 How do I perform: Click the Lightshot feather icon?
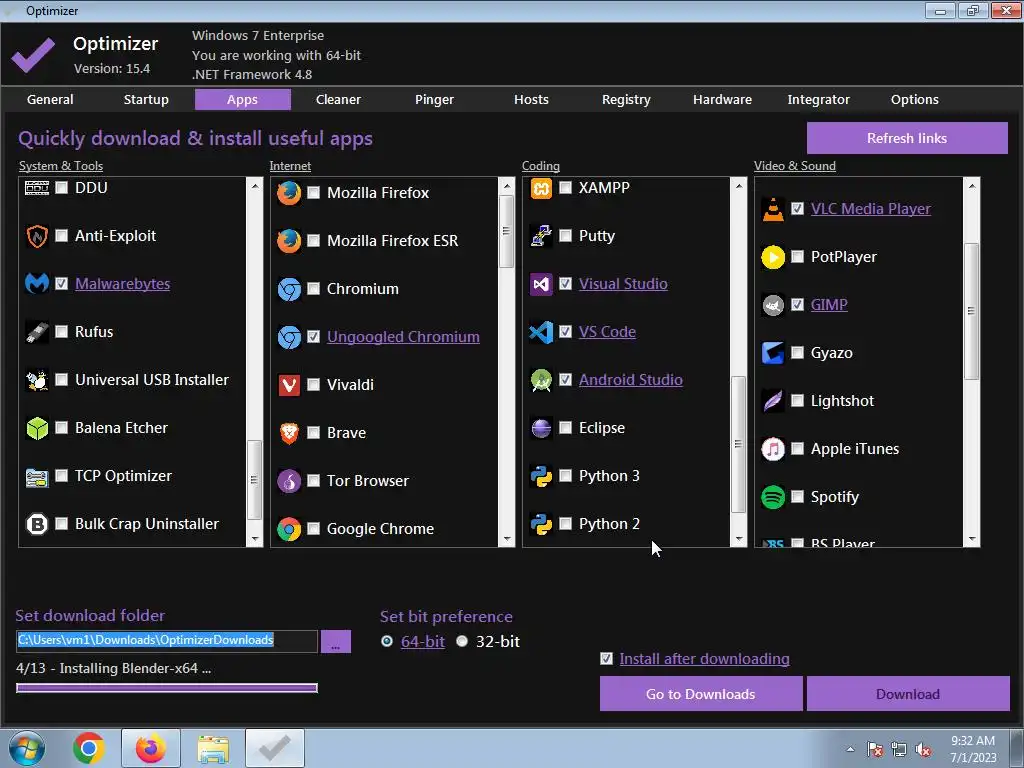click(x=773, y=401)
